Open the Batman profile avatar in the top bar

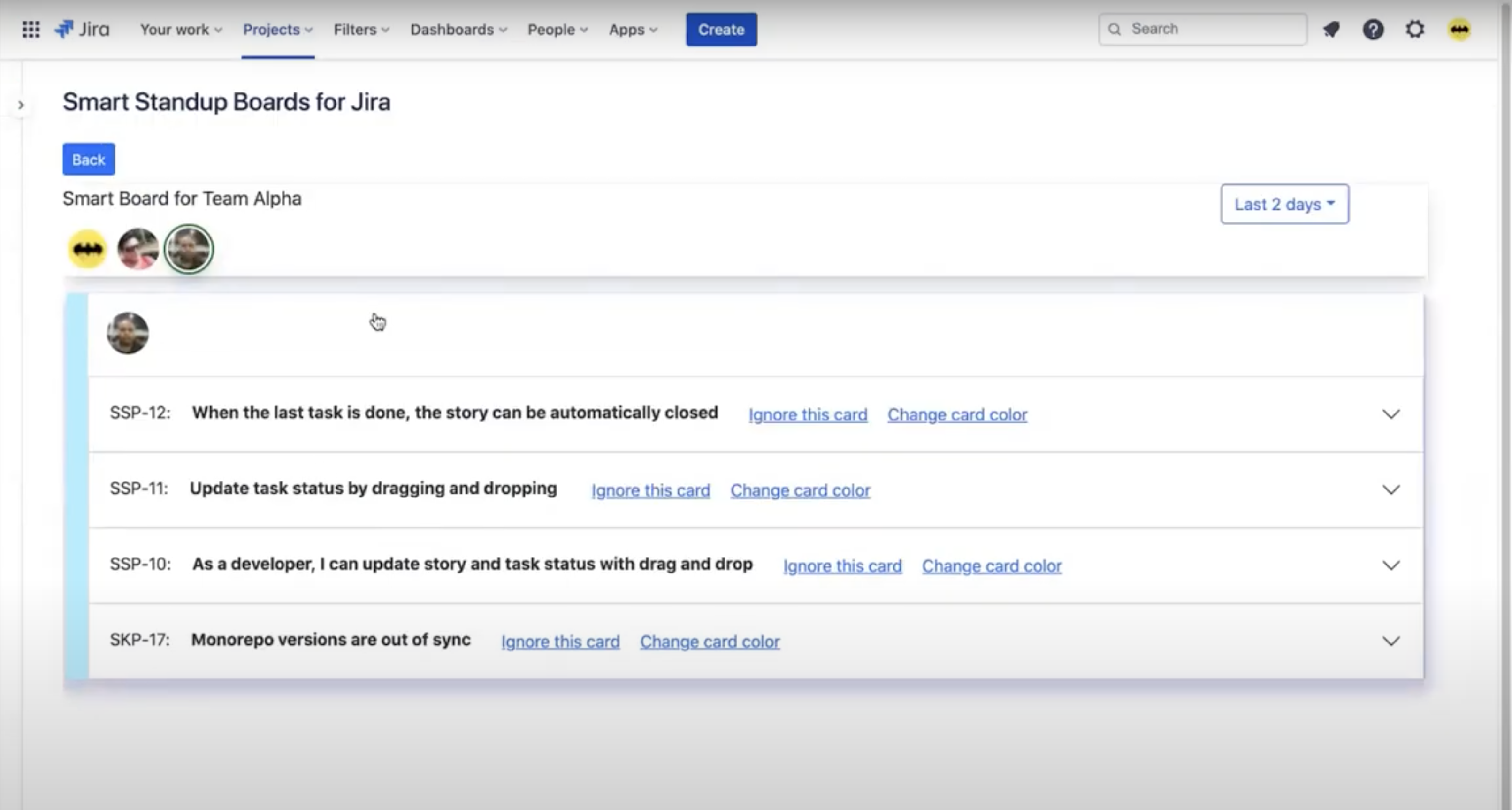pos(1459,30)
